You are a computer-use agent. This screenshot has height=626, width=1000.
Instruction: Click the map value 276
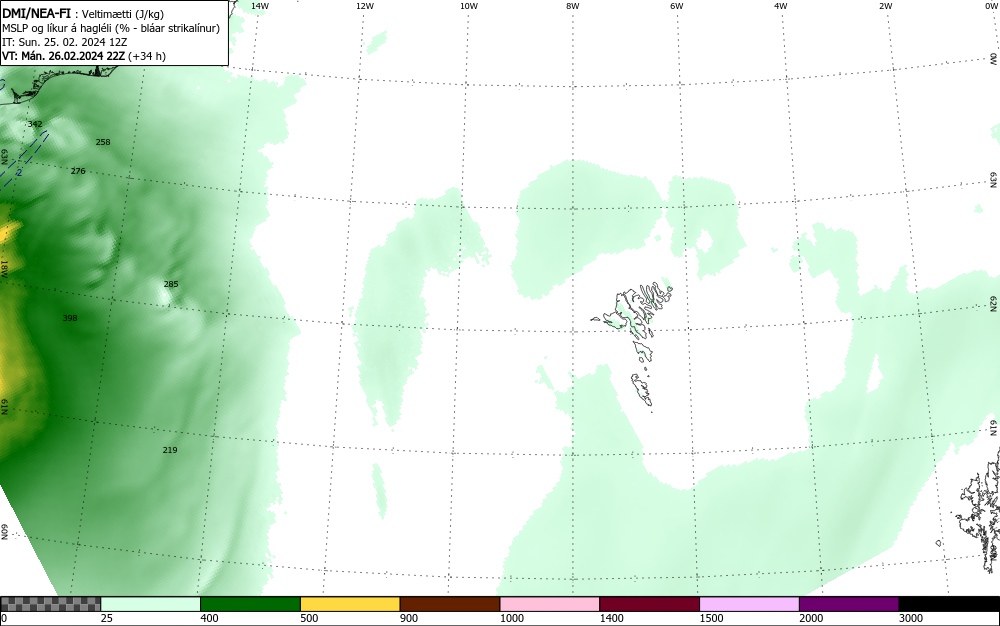(x=78, y=171)
